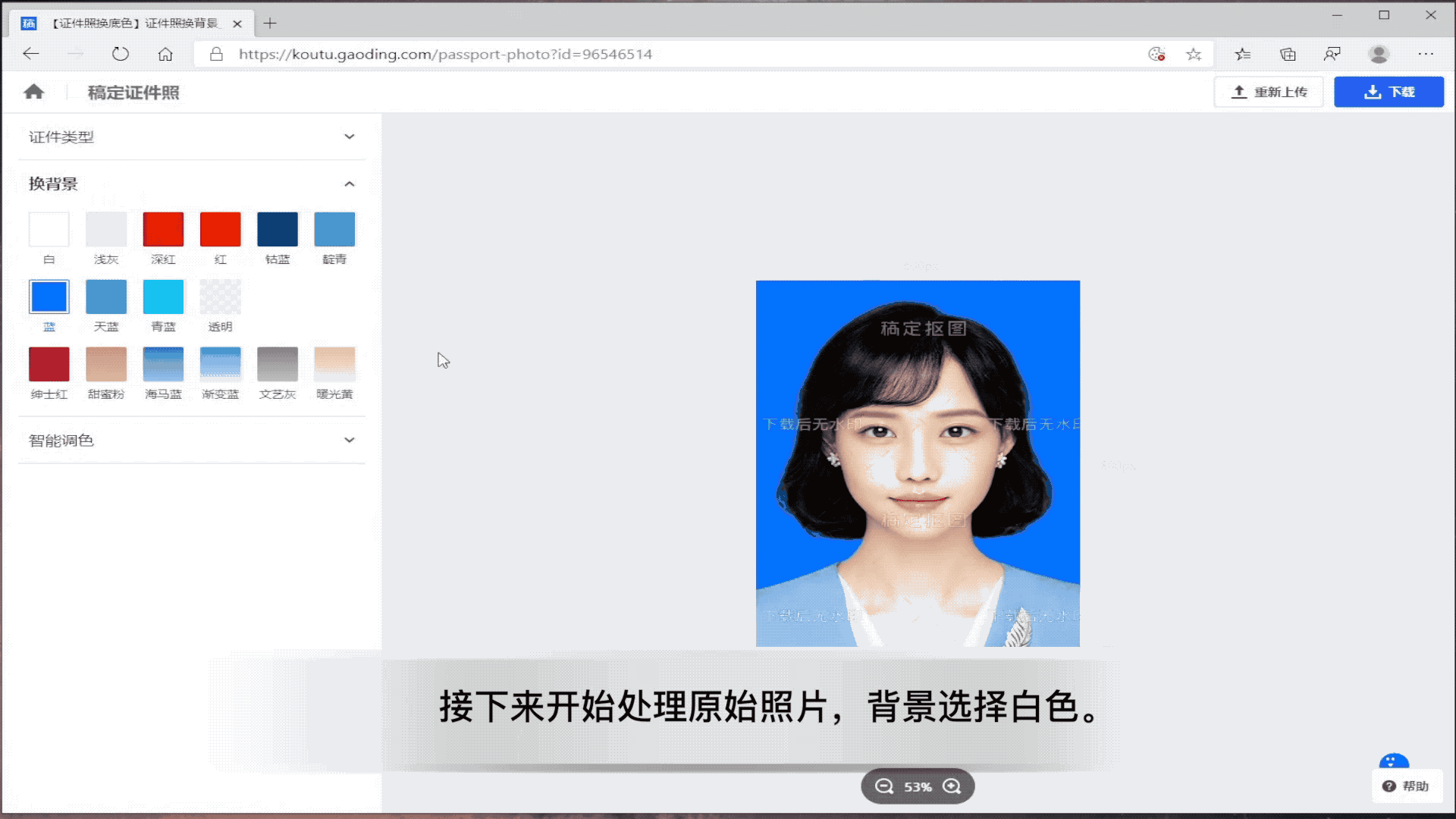Screen dimensions: 1456x819
Task: Zoom in on the photo preview
Action: (x=952, y=786)
